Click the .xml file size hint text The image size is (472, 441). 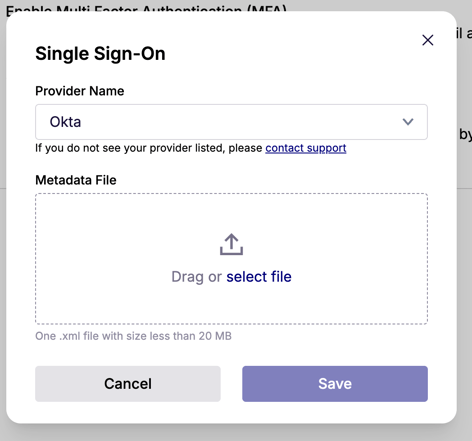click(x=133, y=336)
